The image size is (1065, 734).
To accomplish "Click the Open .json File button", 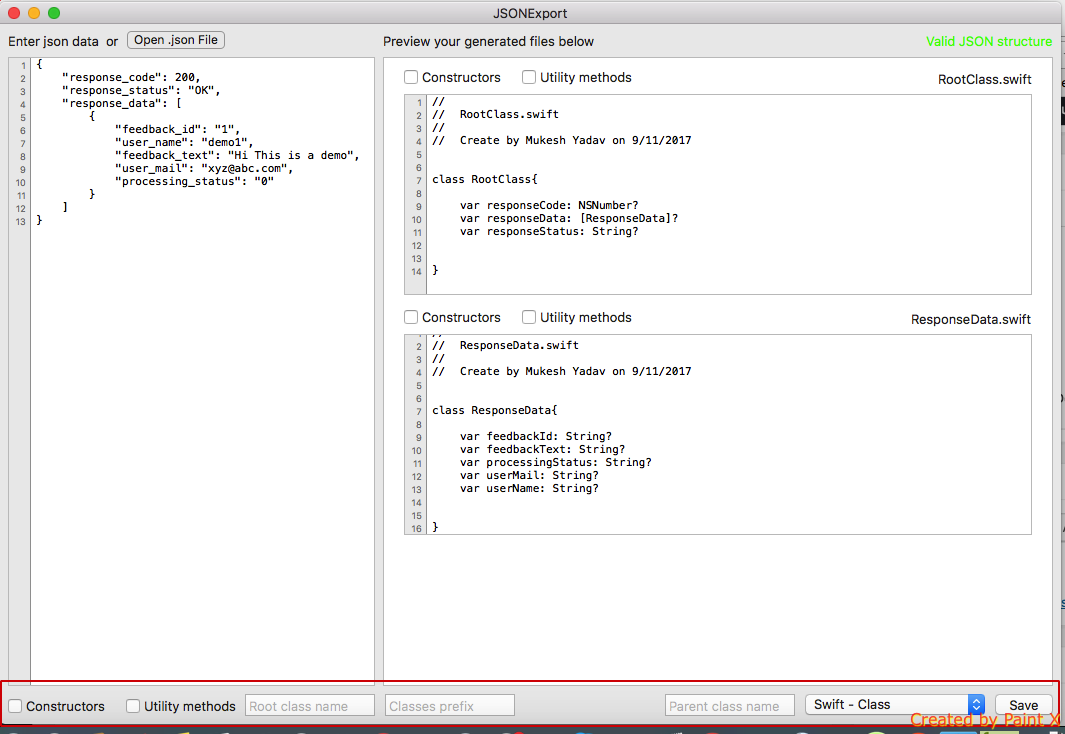I will tap(176, 40).
